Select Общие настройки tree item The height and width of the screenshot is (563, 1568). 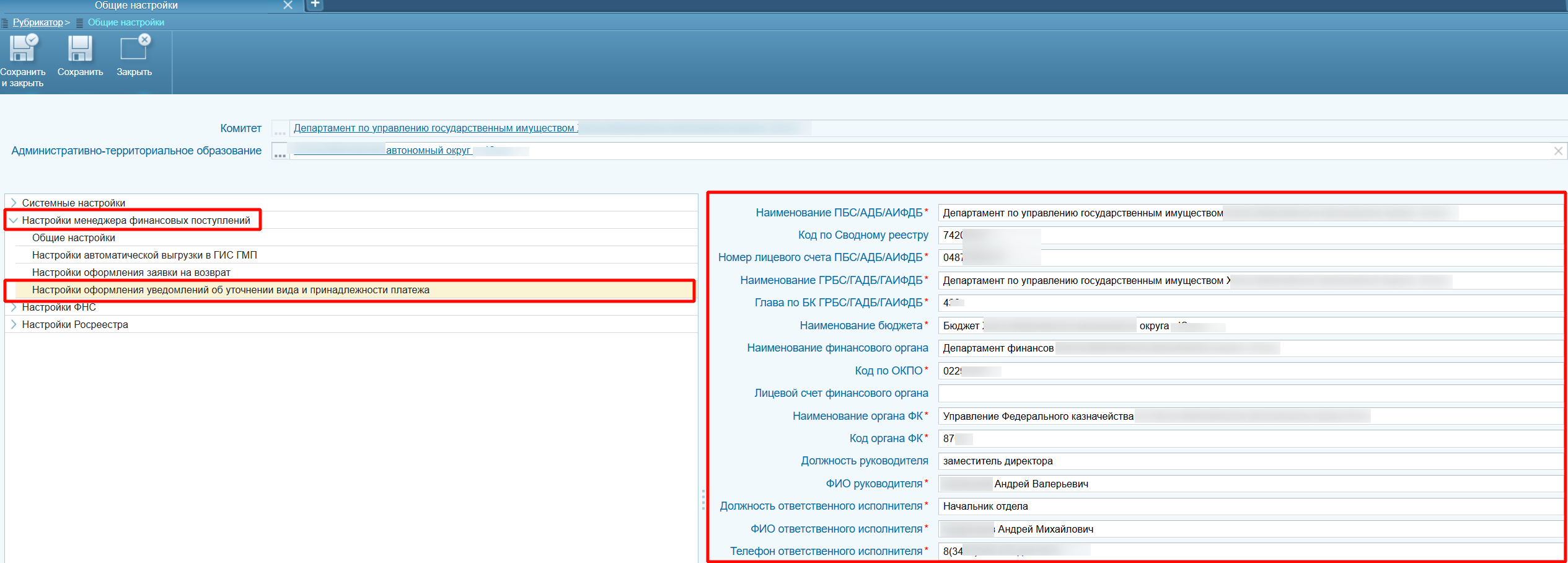[x=74, y=237]
